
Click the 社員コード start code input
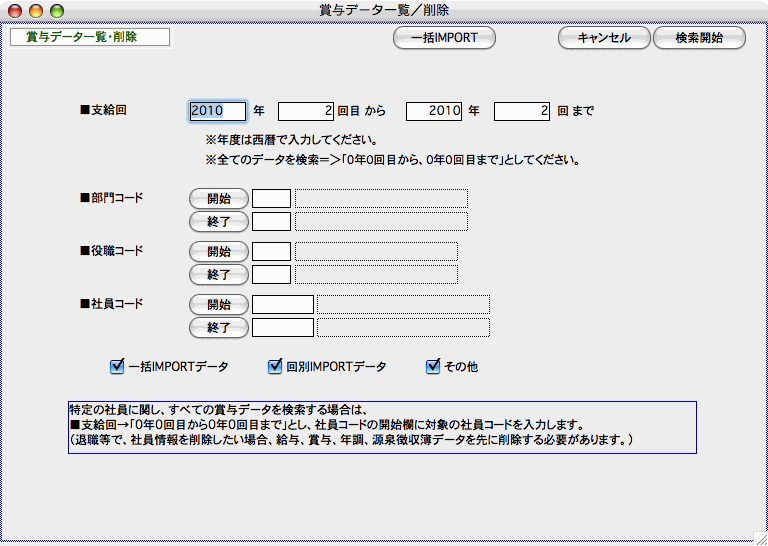click(283, 304)
